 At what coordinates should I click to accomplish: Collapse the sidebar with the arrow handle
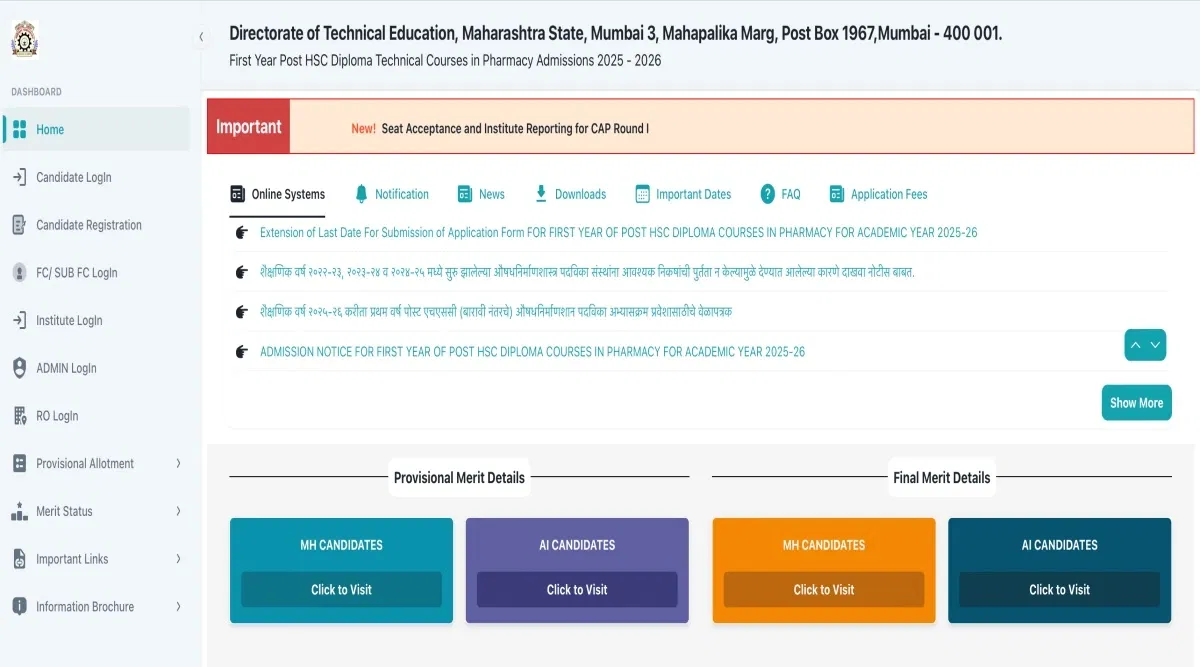[x=201, y=37]
